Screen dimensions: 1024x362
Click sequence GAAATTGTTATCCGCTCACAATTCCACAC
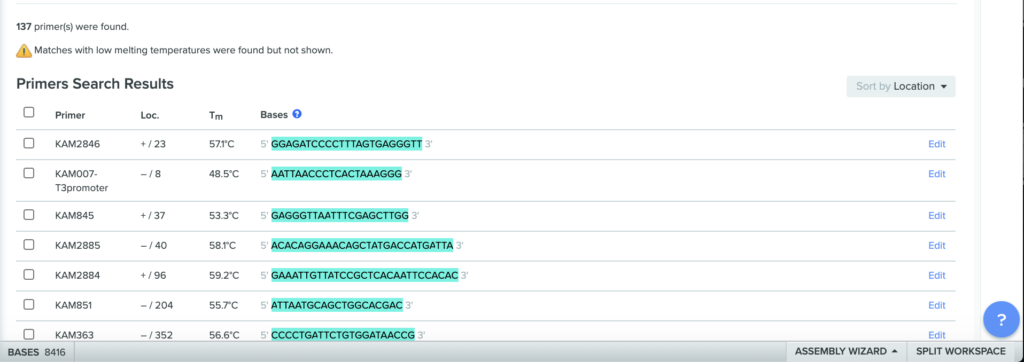tap(364, 275)
